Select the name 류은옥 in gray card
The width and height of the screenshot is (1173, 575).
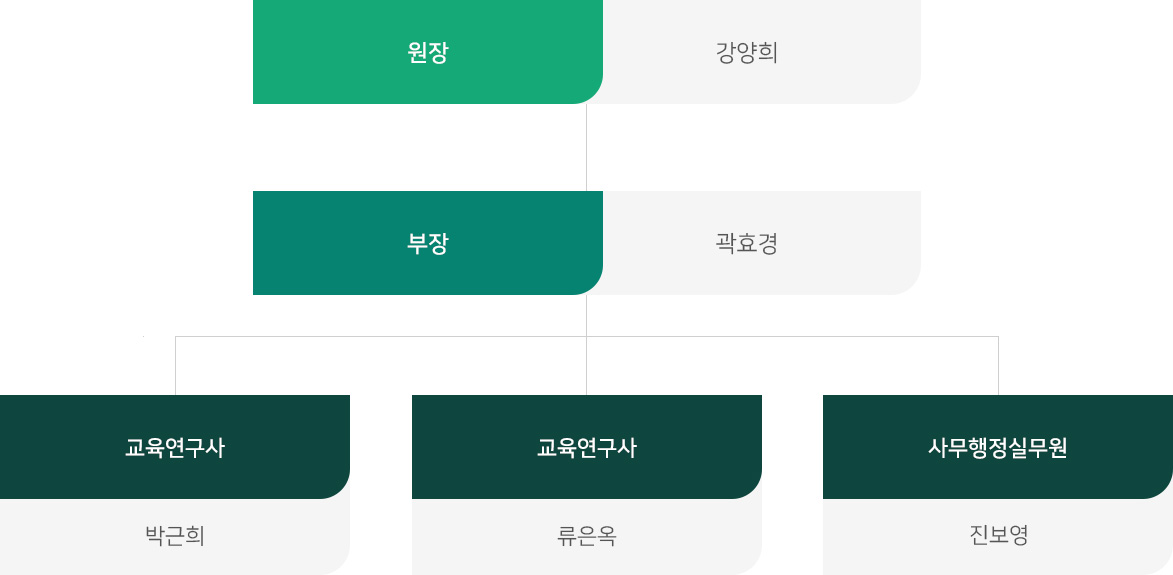[586, 536]
